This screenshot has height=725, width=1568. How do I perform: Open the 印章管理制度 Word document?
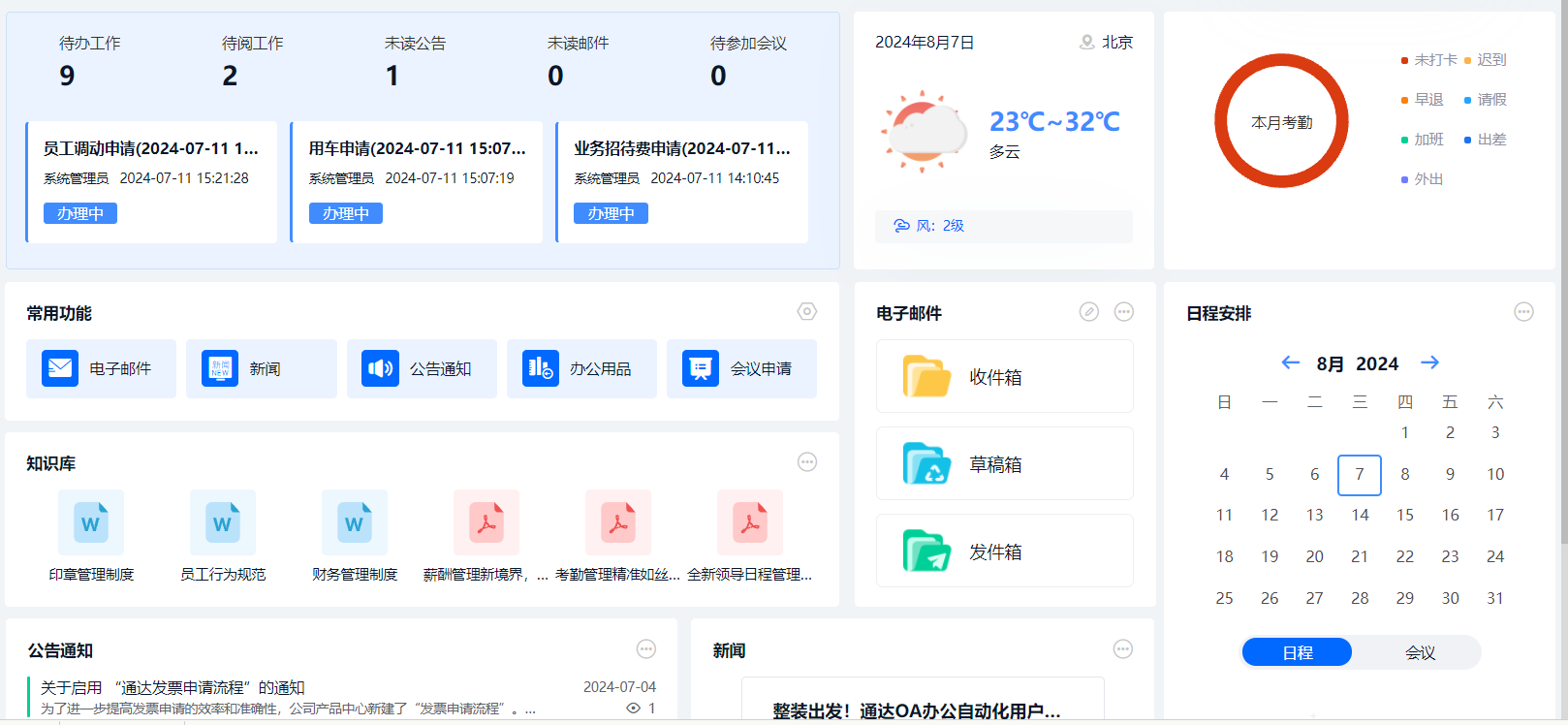coord(91,522)
